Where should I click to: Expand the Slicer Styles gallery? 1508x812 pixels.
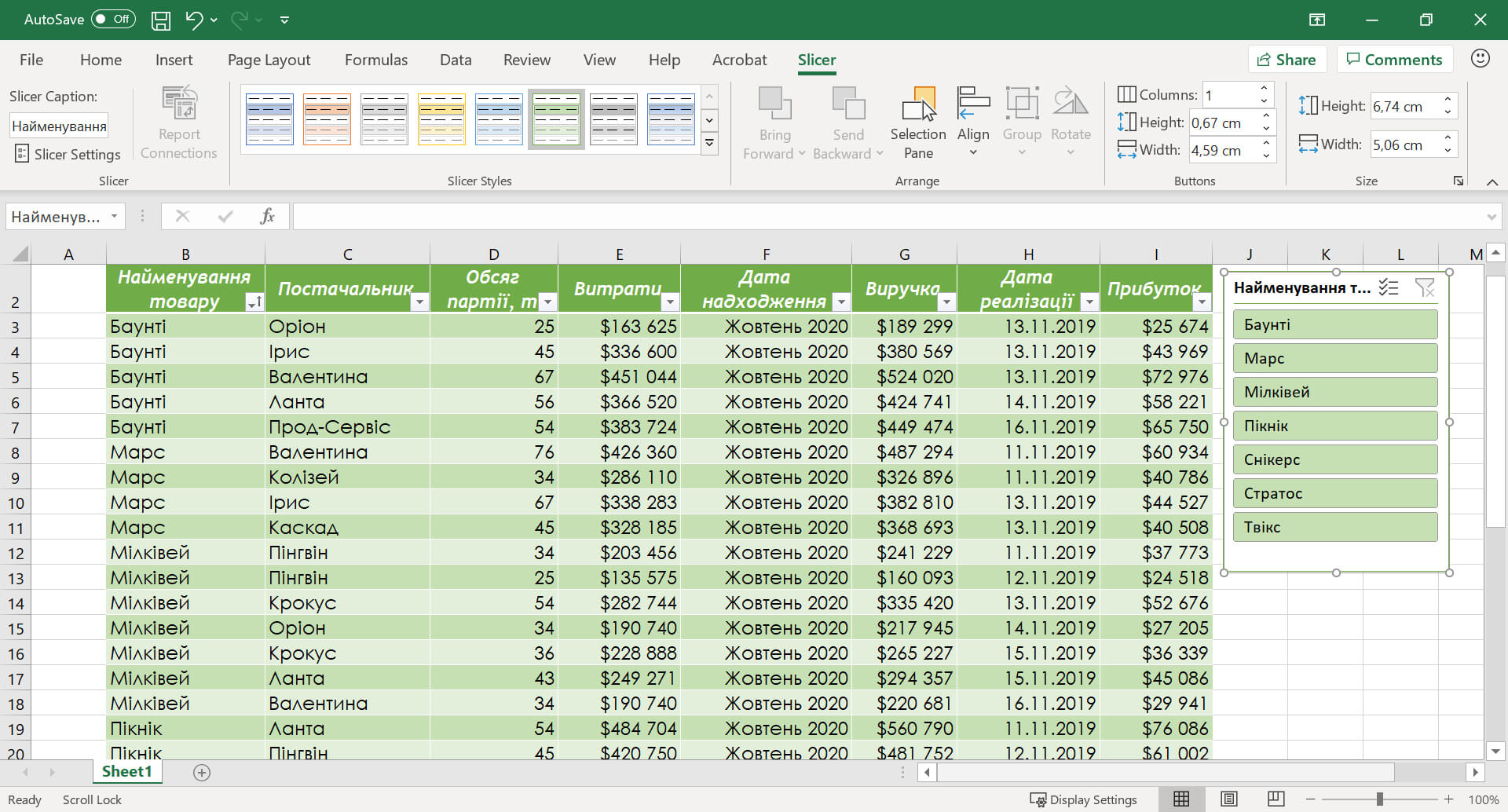(709, 143)
